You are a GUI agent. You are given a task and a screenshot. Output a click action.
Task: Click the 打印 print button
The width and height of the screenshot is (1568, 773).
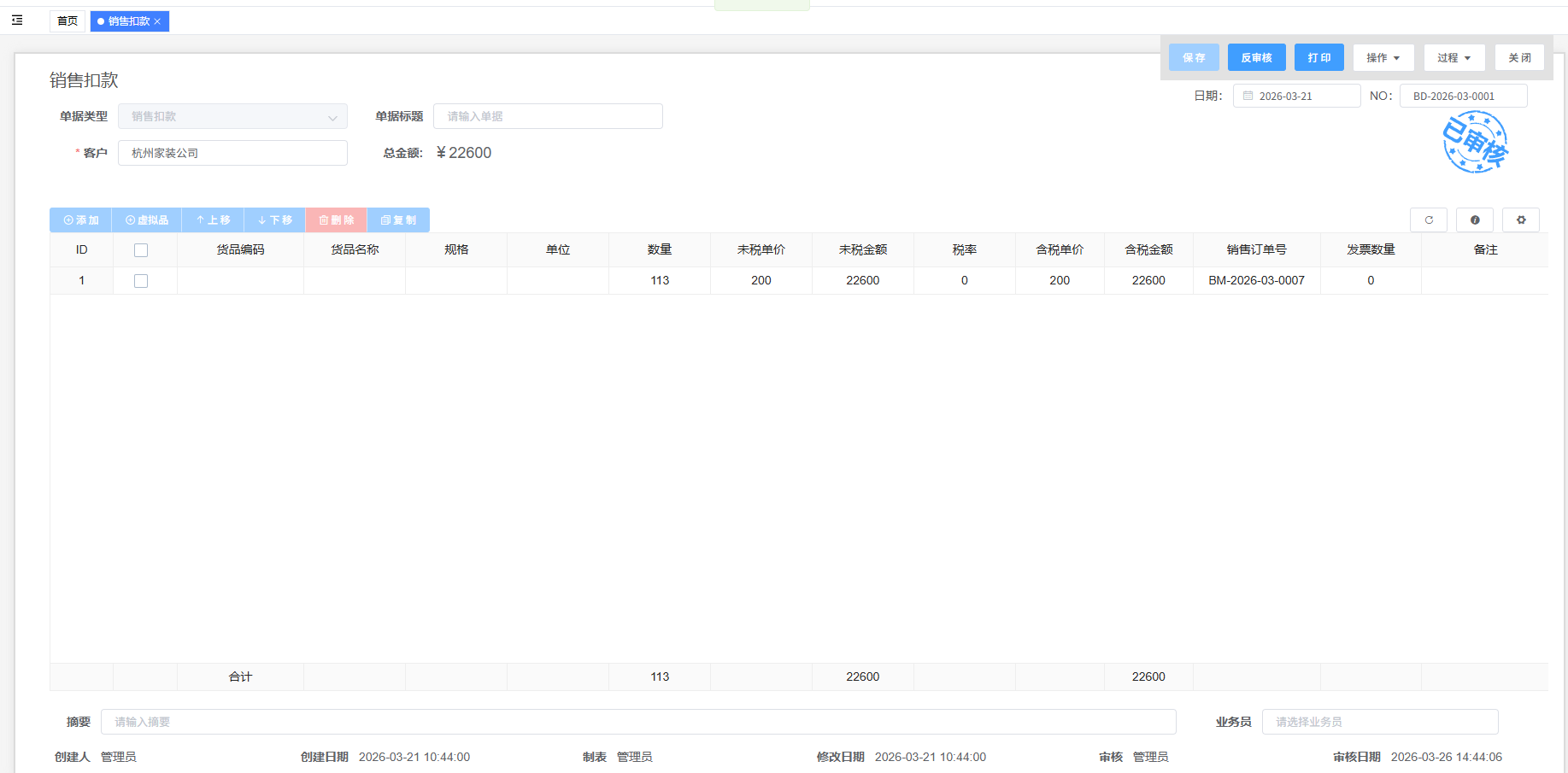click(x=1318, y=58)
